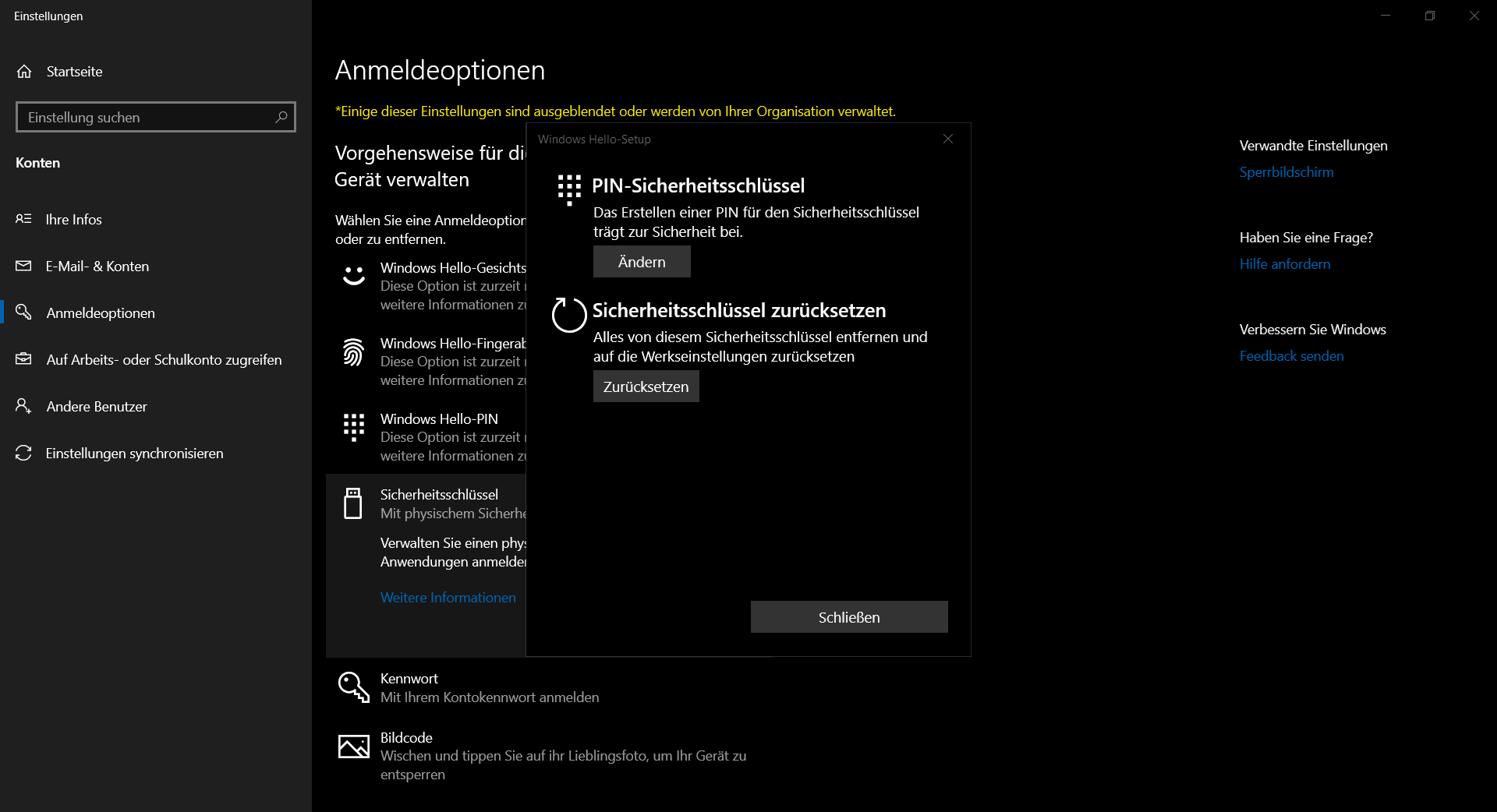Click the yellow organisation notice text
This screenshot has width=1497, height=812.
615,111
